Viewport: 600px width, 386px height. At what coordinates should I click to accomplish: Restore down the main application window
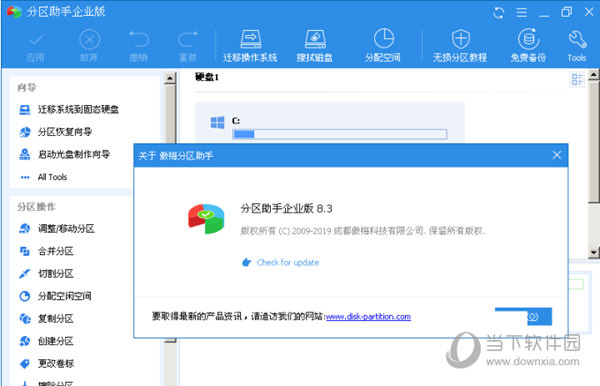(567, 12)
